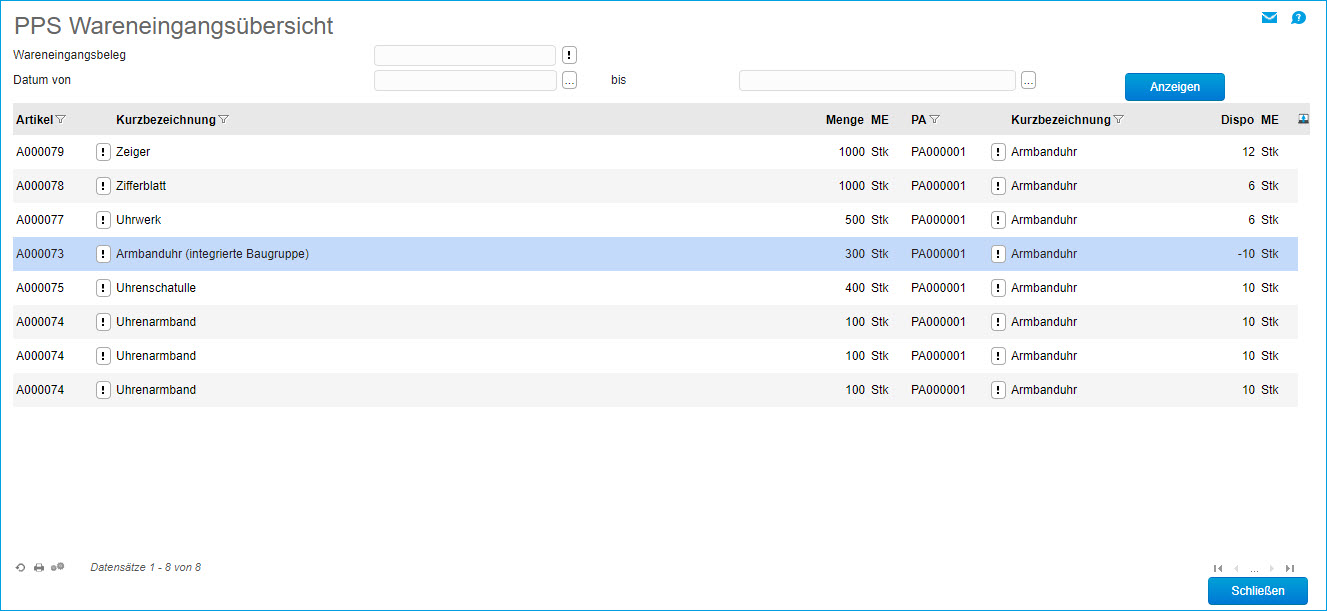The height and width of the screenshot is (611, 1327).
Task: Open the gears settings icon in footer
Action: pos(58,567)
